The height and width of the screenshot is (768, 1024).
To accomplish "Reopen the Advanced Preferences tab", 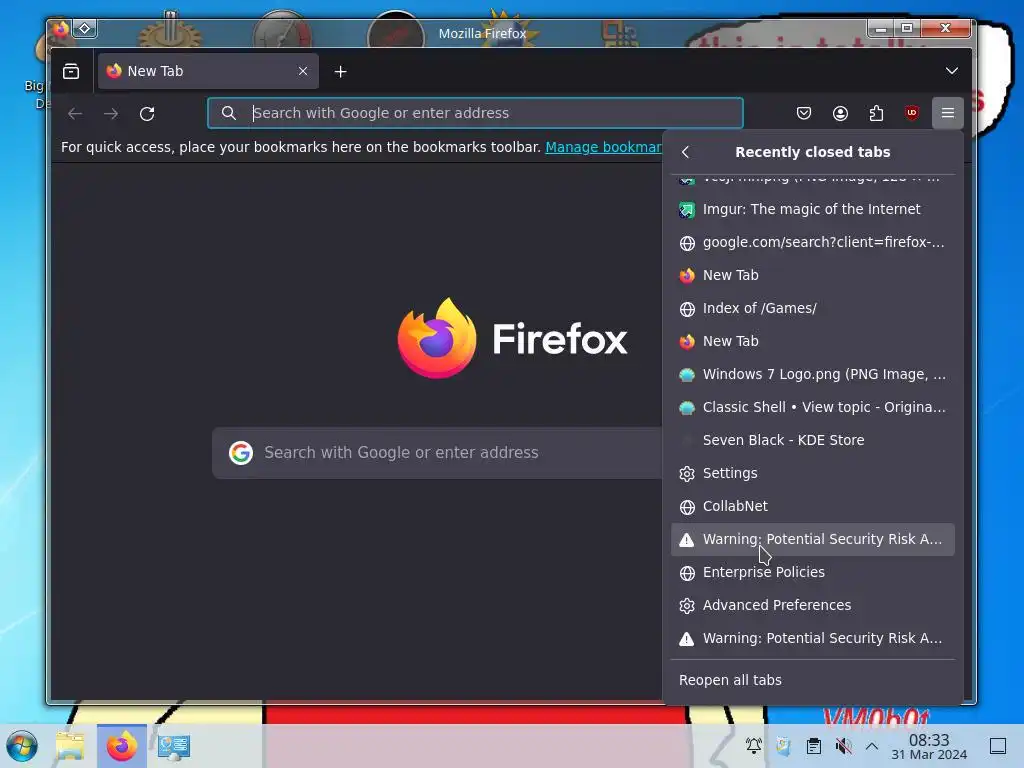I will click(812, 605).
